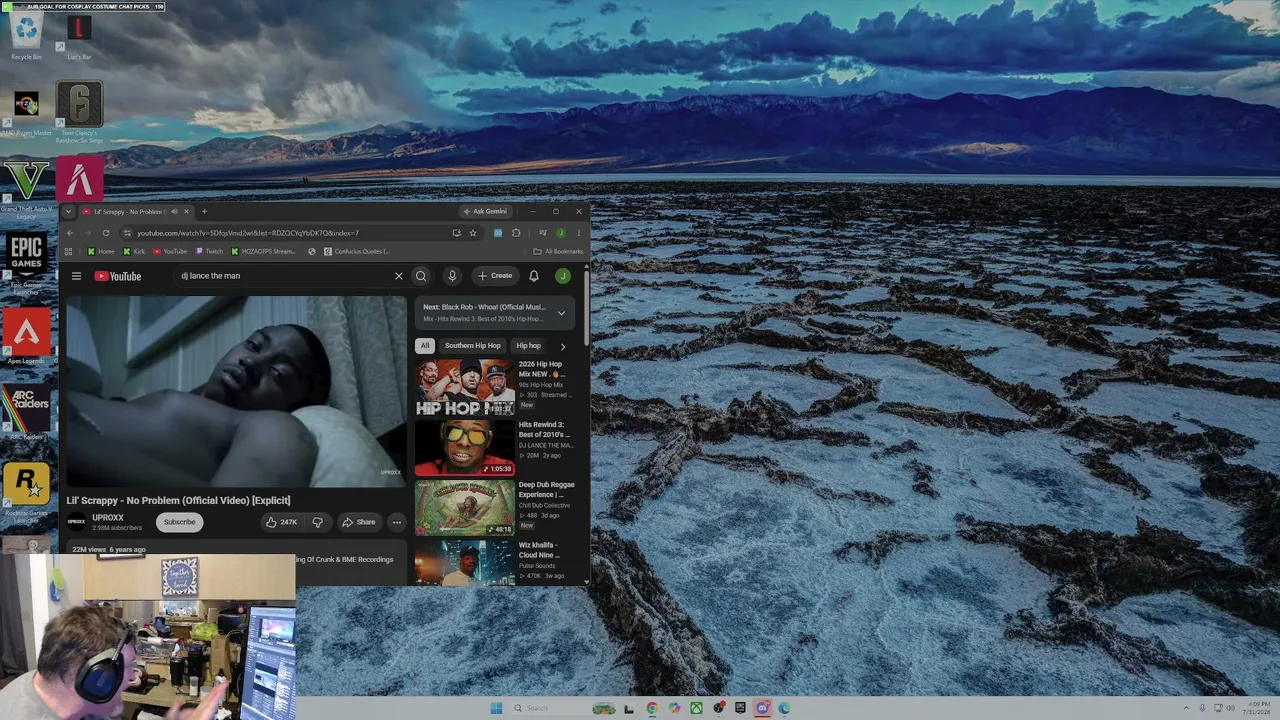
Task: Open the Deep Dub Reggae Experience thumbnail
Action: [465, 508]
